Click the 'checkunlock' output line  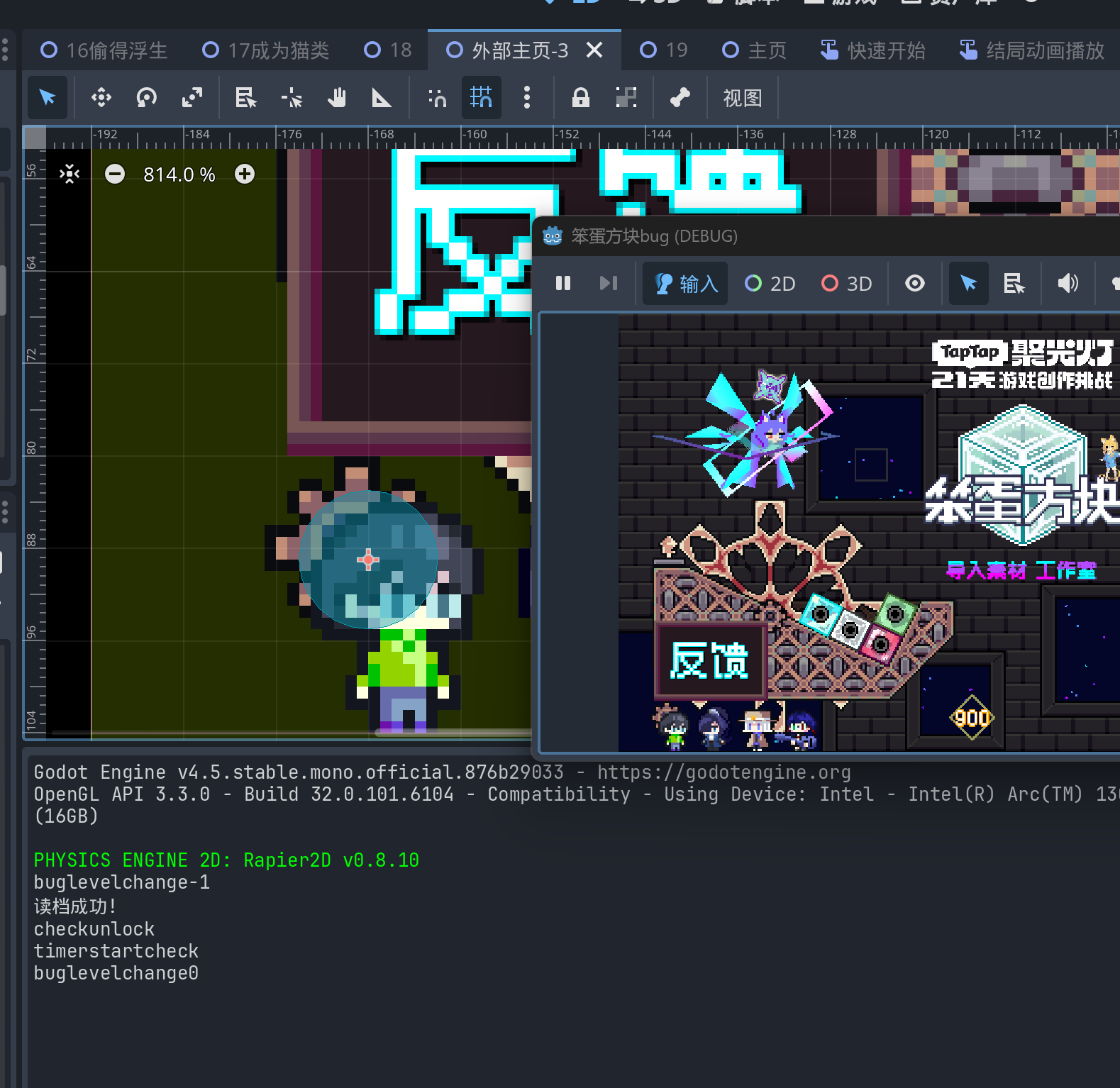[94, 929]
